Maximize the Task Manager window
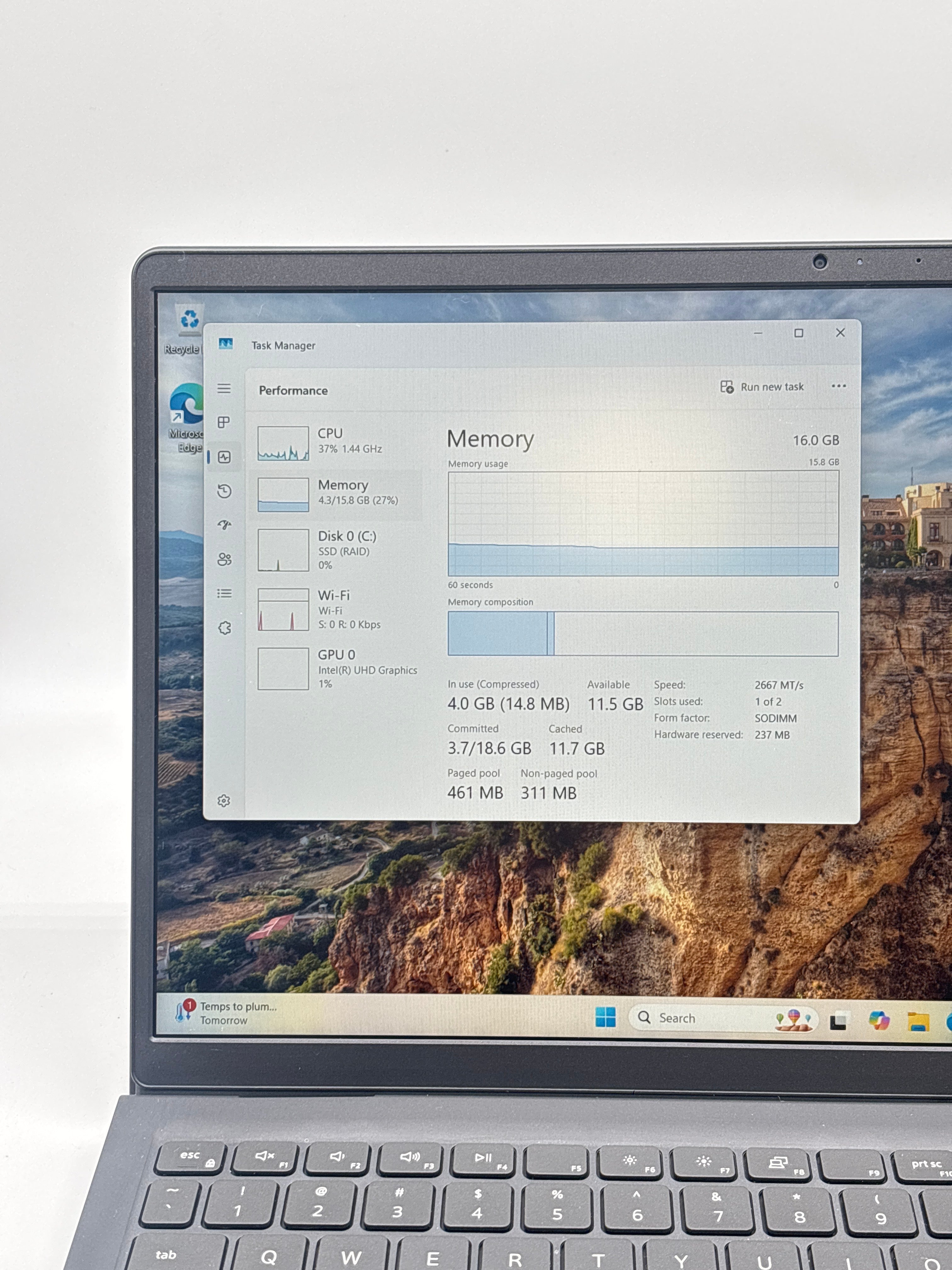 tap(799, 333)
